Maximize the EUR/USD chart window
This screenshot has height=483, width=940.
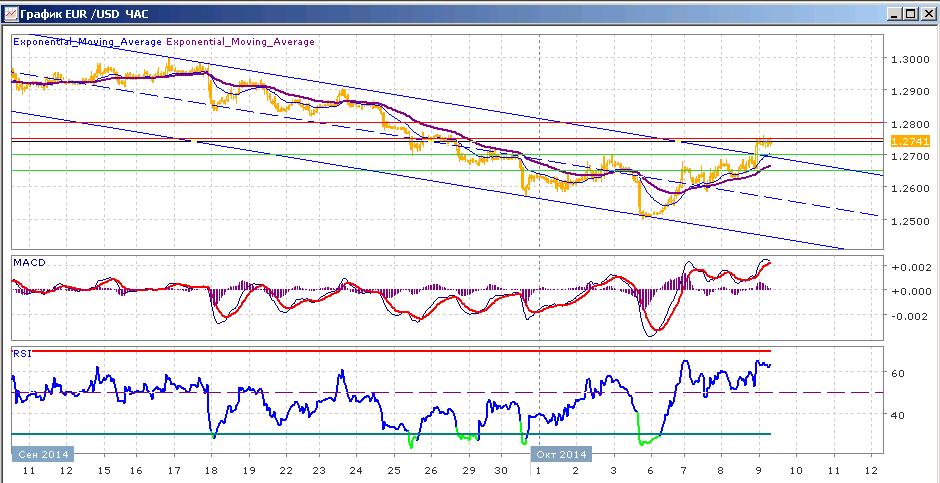(910, 14)
